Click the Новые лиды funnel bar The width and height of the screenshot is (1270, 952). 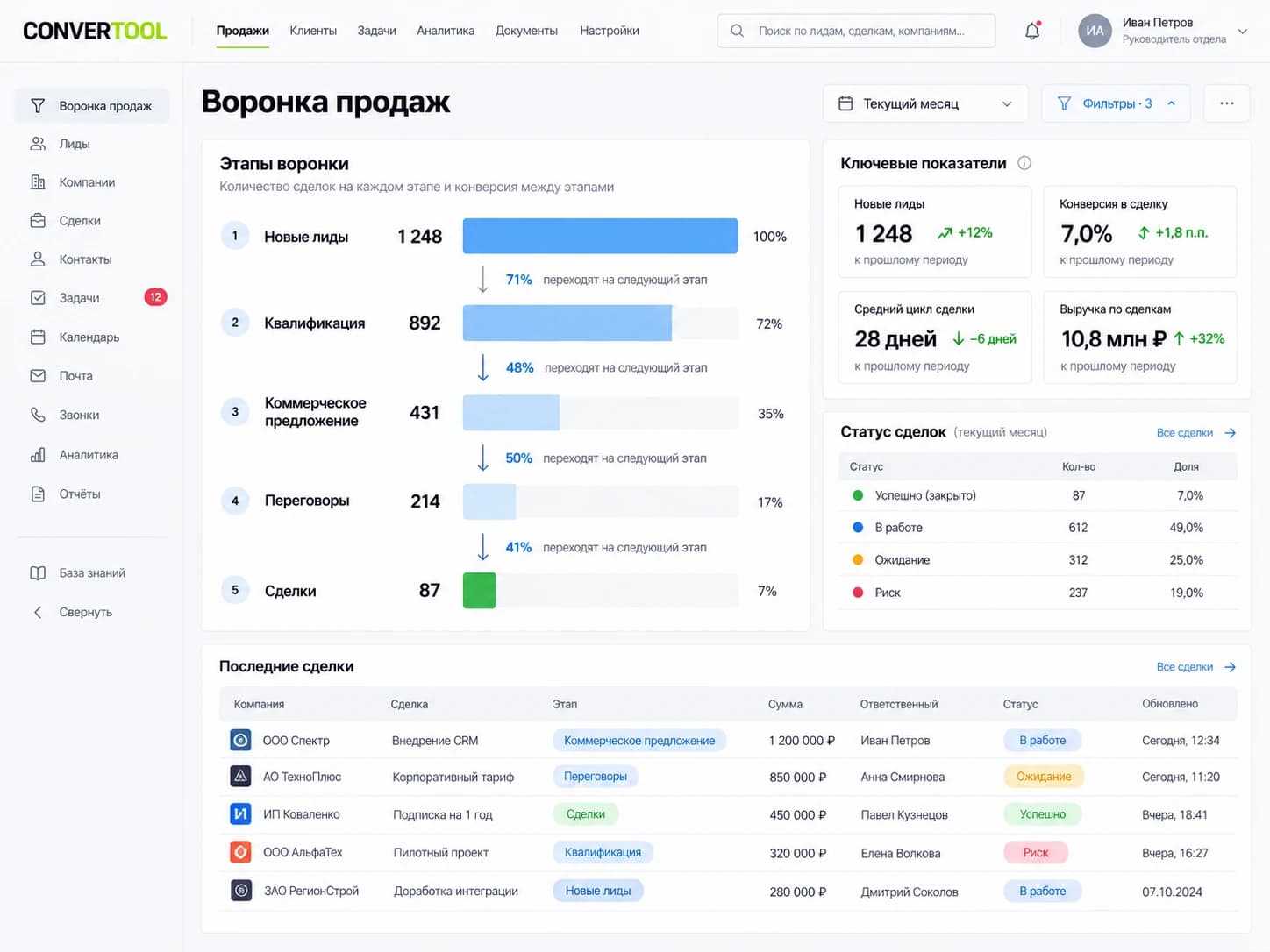pos(600,237)
